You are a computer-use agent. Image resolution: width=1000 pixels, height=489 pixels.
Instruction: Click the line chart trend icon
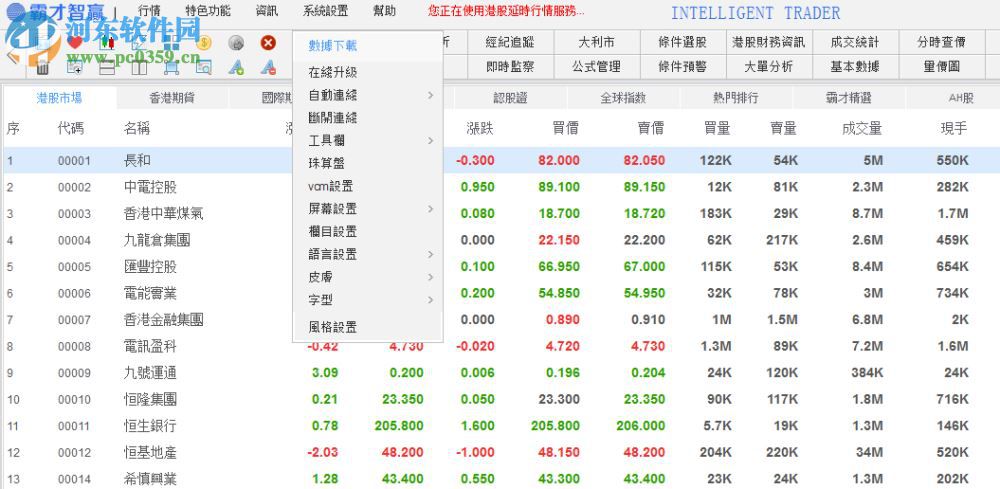coord(139,43)
